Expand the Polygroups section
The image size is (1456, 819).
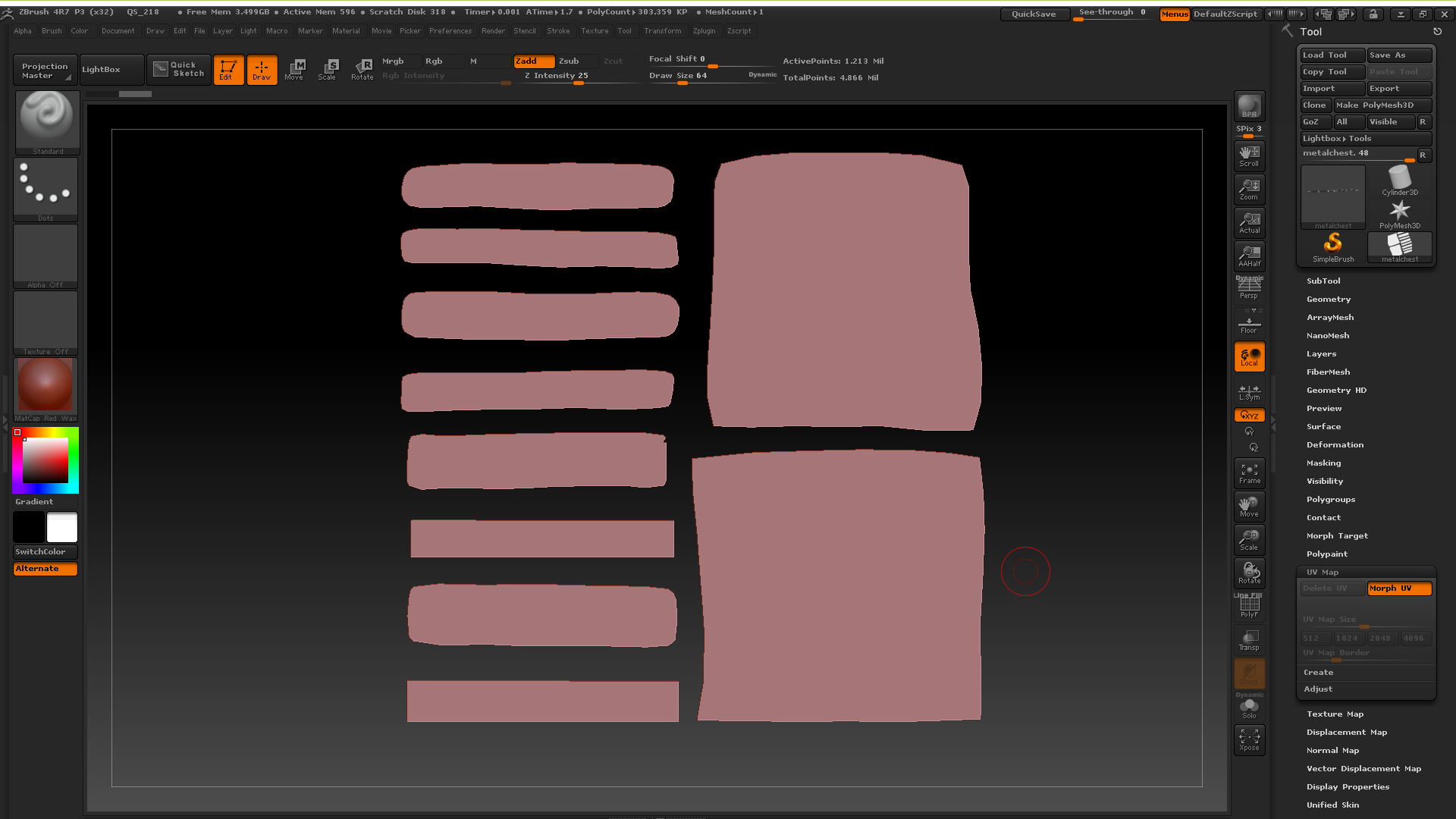1331,499
